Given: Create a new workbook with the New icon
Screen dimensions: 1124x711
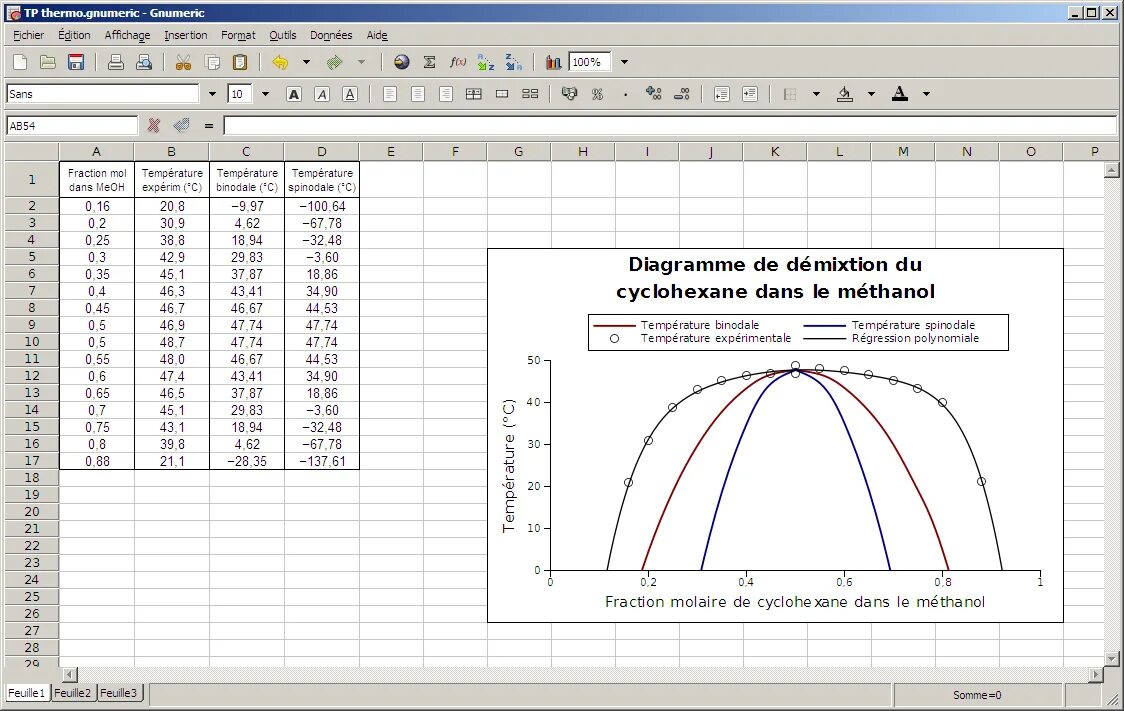Looking at the screenshot, I should 20,62.
